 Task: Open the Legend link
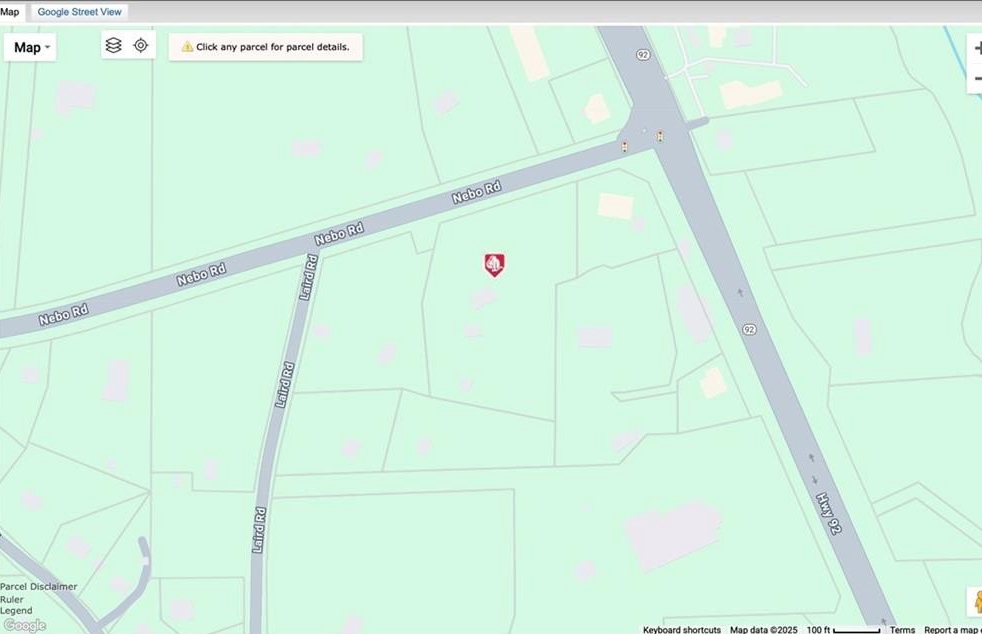pyautogui.click(x=16, y=610)
